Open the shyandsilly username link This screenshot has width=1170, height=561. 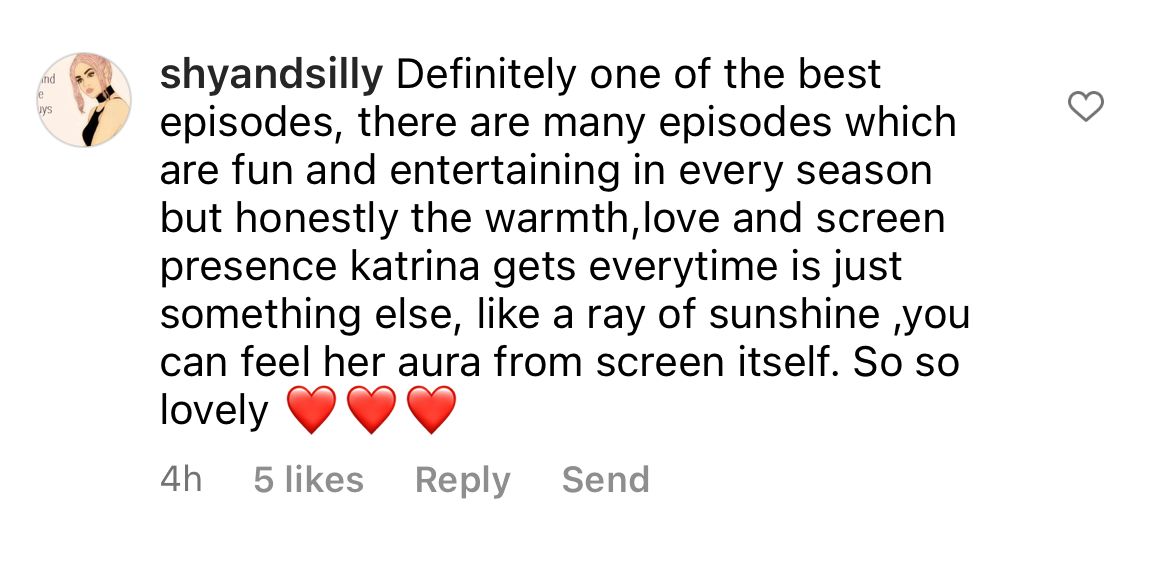pyautogui.click(x=272, y=77)
